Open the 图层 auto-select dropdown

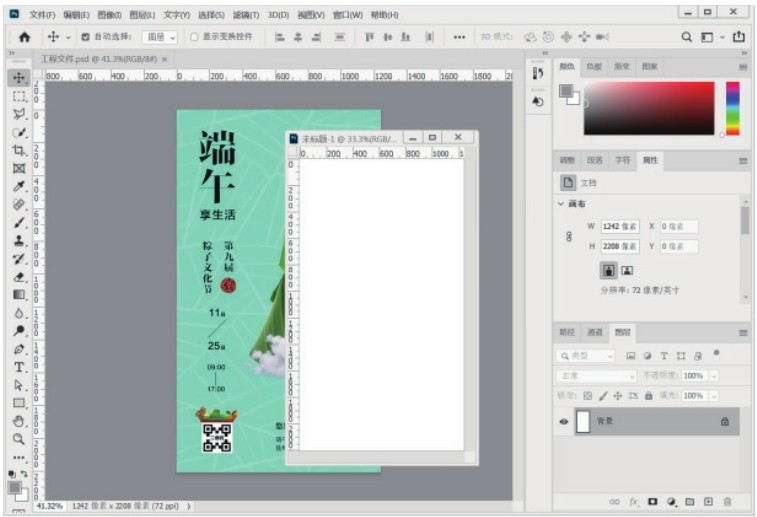(x=160, y=37)
